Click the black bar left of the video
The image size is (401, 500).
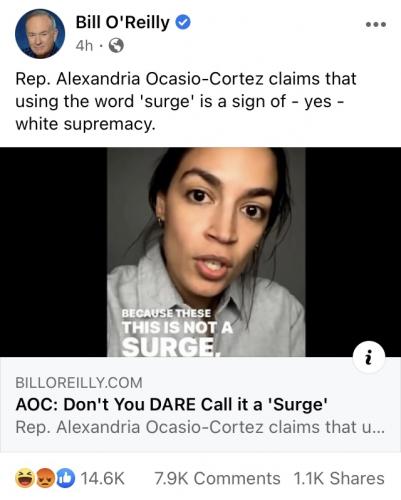53,252
